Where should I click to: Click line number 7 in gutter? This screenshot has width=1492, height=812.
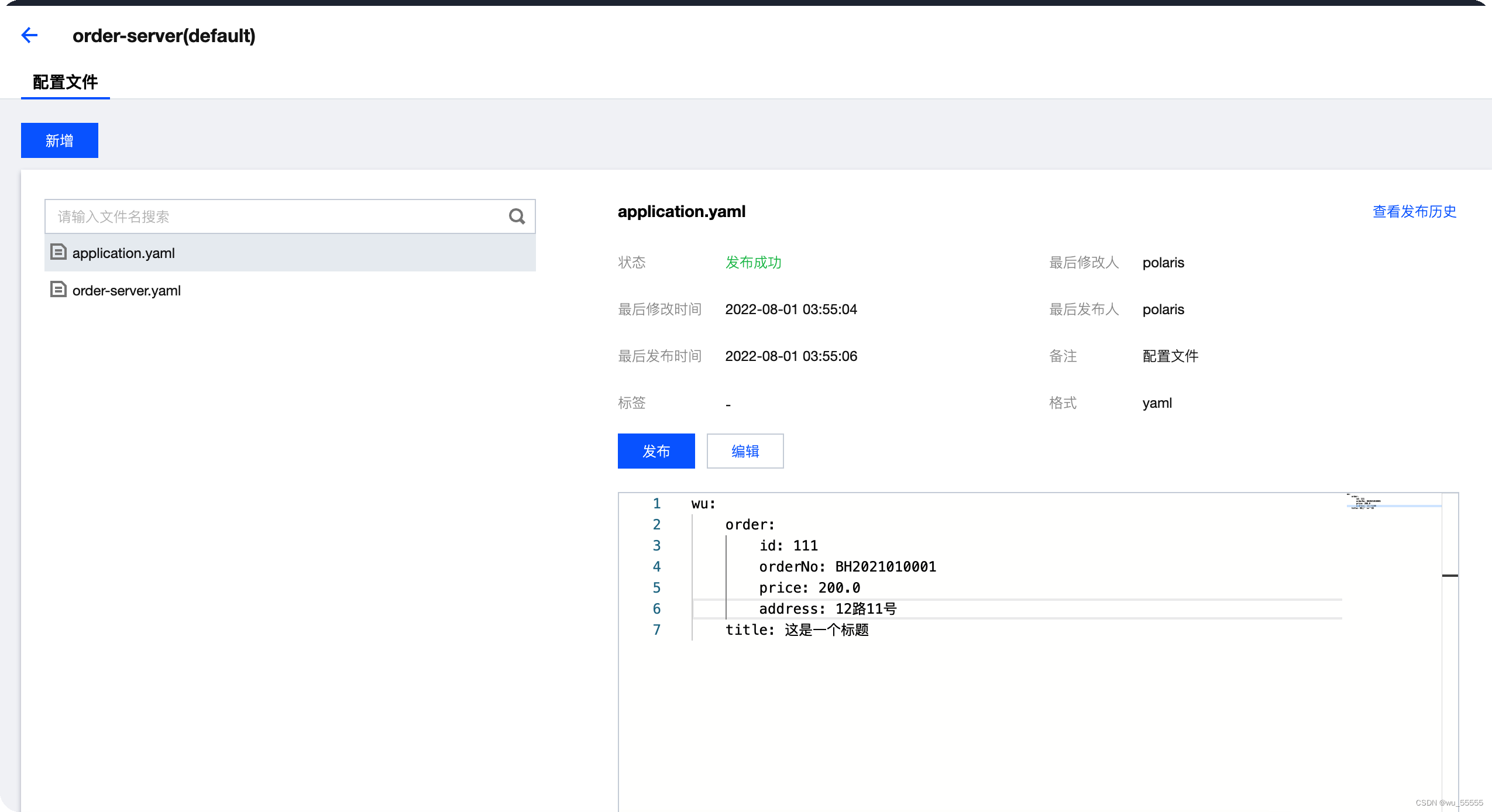(x=656, y=630)
